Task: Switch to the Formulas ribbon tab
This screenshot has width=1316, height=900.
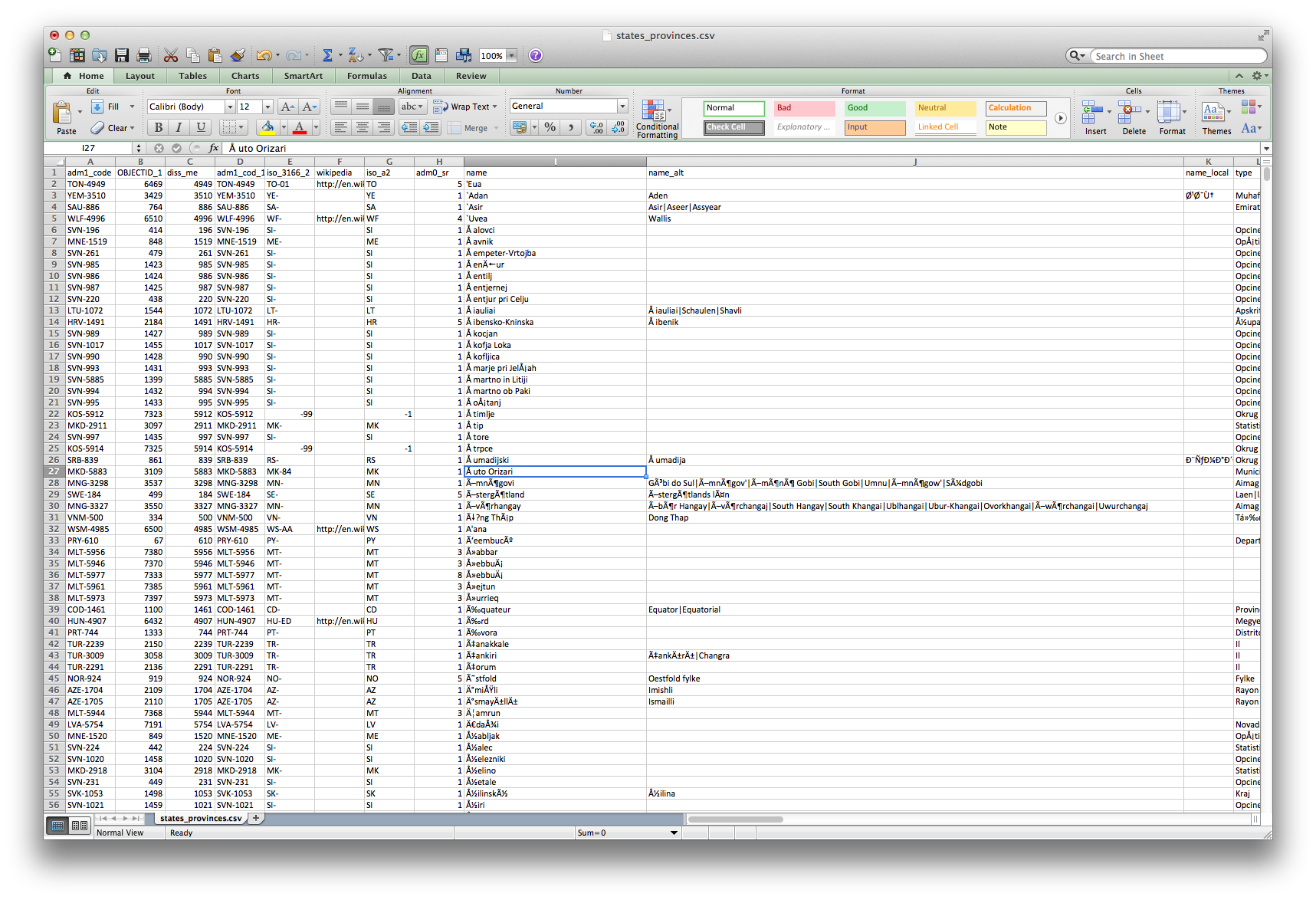Action: pyautogui.click(x=367, y=76)
